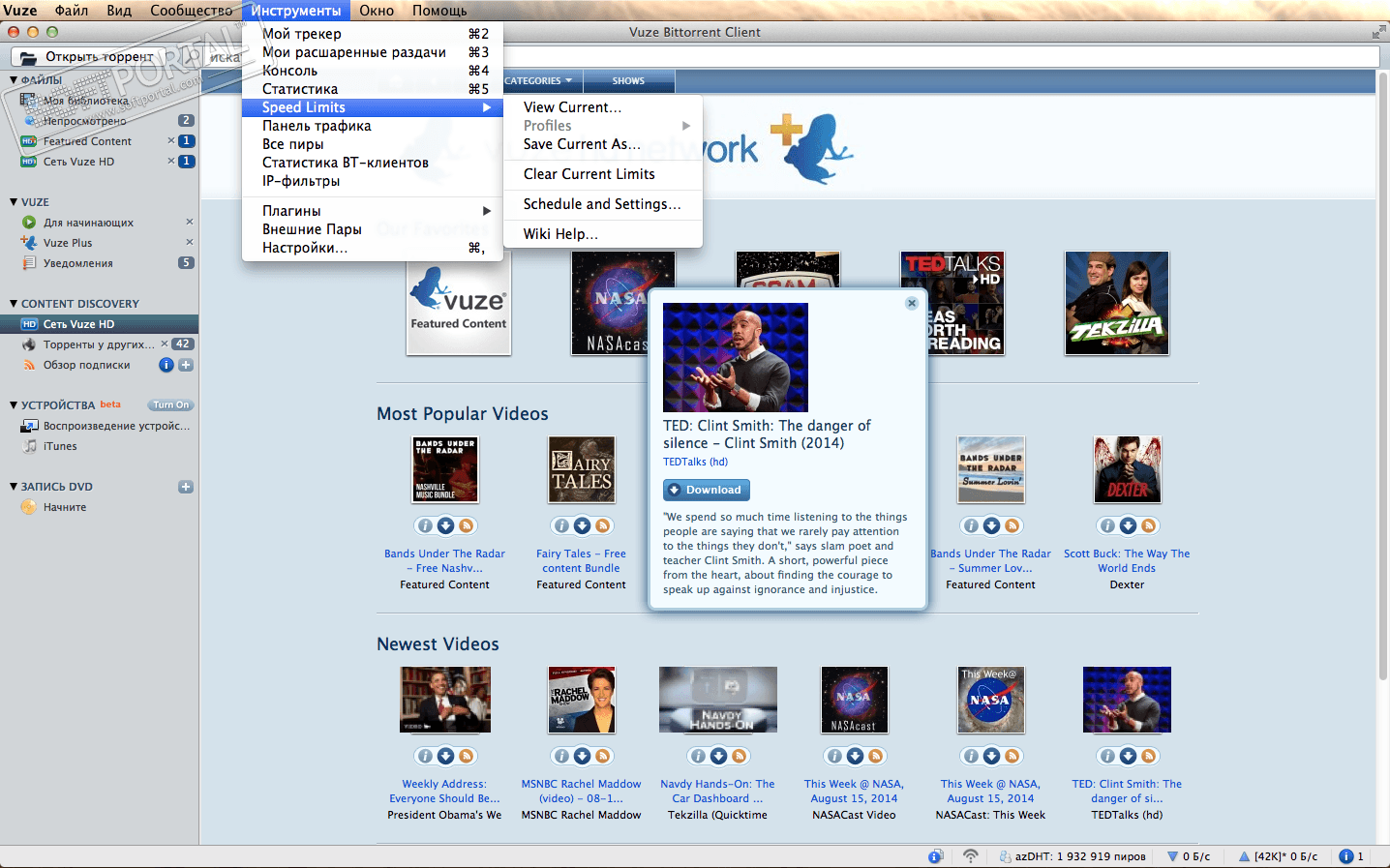
Task: Open the Tekzilla channel thumbnail
Action: click(x=1117, y=303)
